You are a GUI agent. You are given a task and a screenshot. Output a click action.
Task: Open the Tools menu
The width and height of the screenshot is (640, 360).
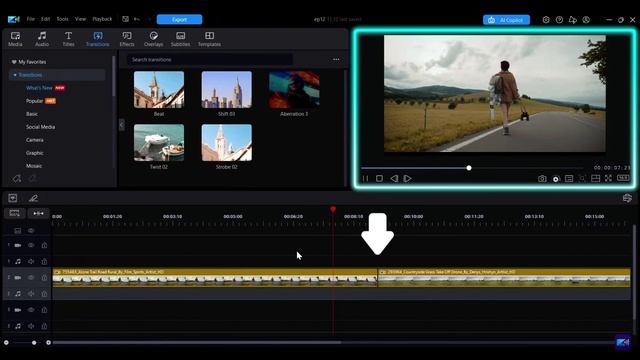click(62, 19)
